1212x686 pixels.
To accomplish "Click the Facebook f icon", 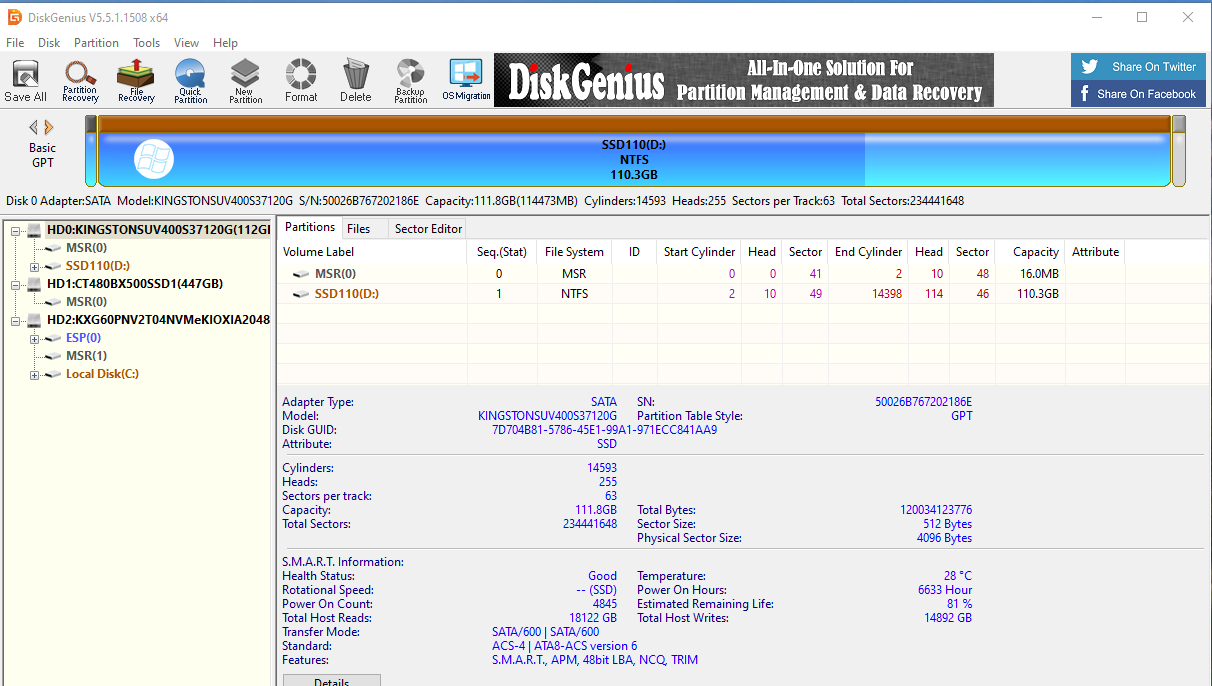I will tap(1085, 94).
